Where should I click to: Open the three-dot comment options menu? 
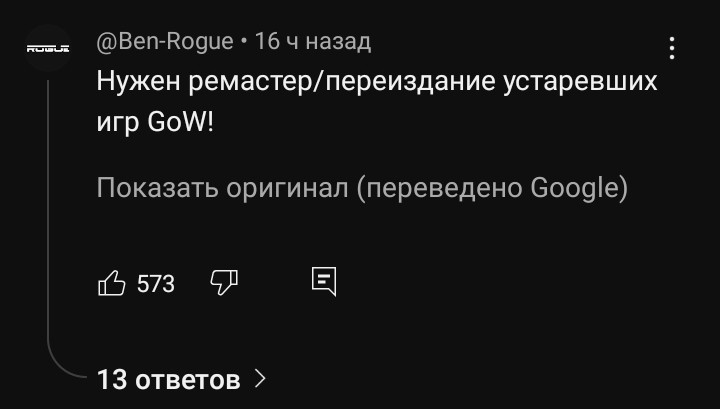[672, 48]
